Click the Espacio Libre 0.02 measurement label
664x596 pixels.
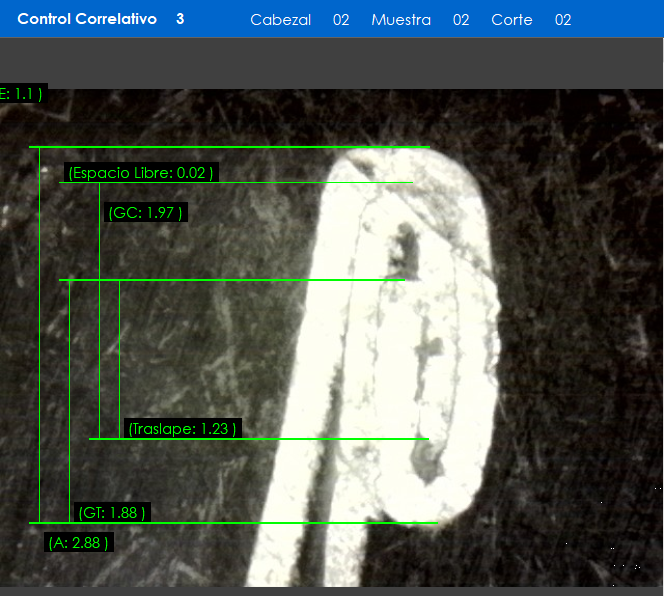[x=140, y=173]
